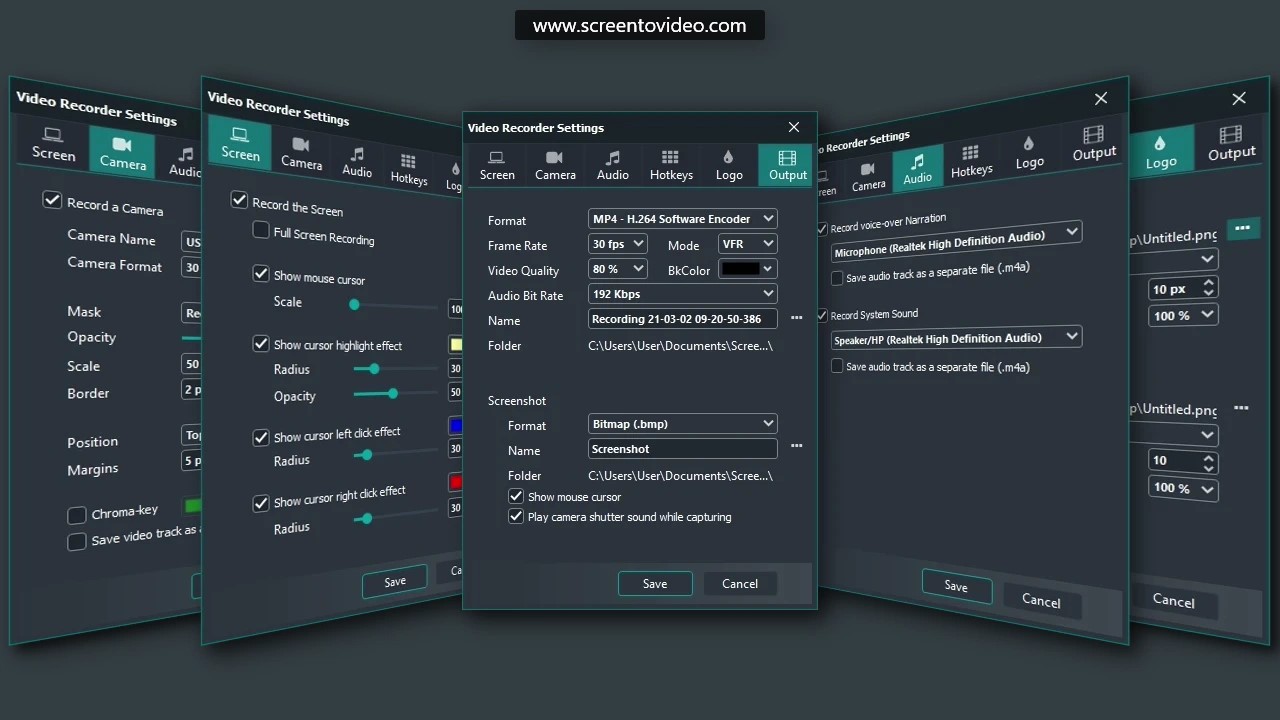Enable Full Screen Recording checkbox
The height and width of the screenshot is (720, 1280).
coord(261,231)
